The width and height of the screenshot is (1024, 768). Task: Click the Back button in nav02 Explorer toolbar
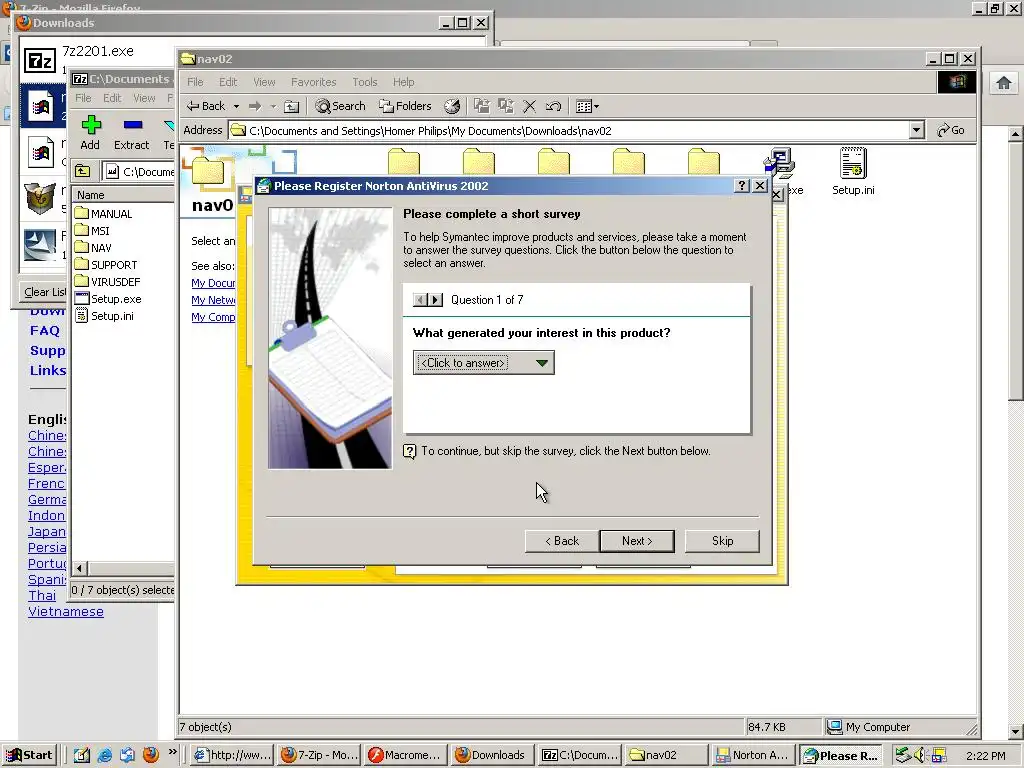[x=206, y=106]
